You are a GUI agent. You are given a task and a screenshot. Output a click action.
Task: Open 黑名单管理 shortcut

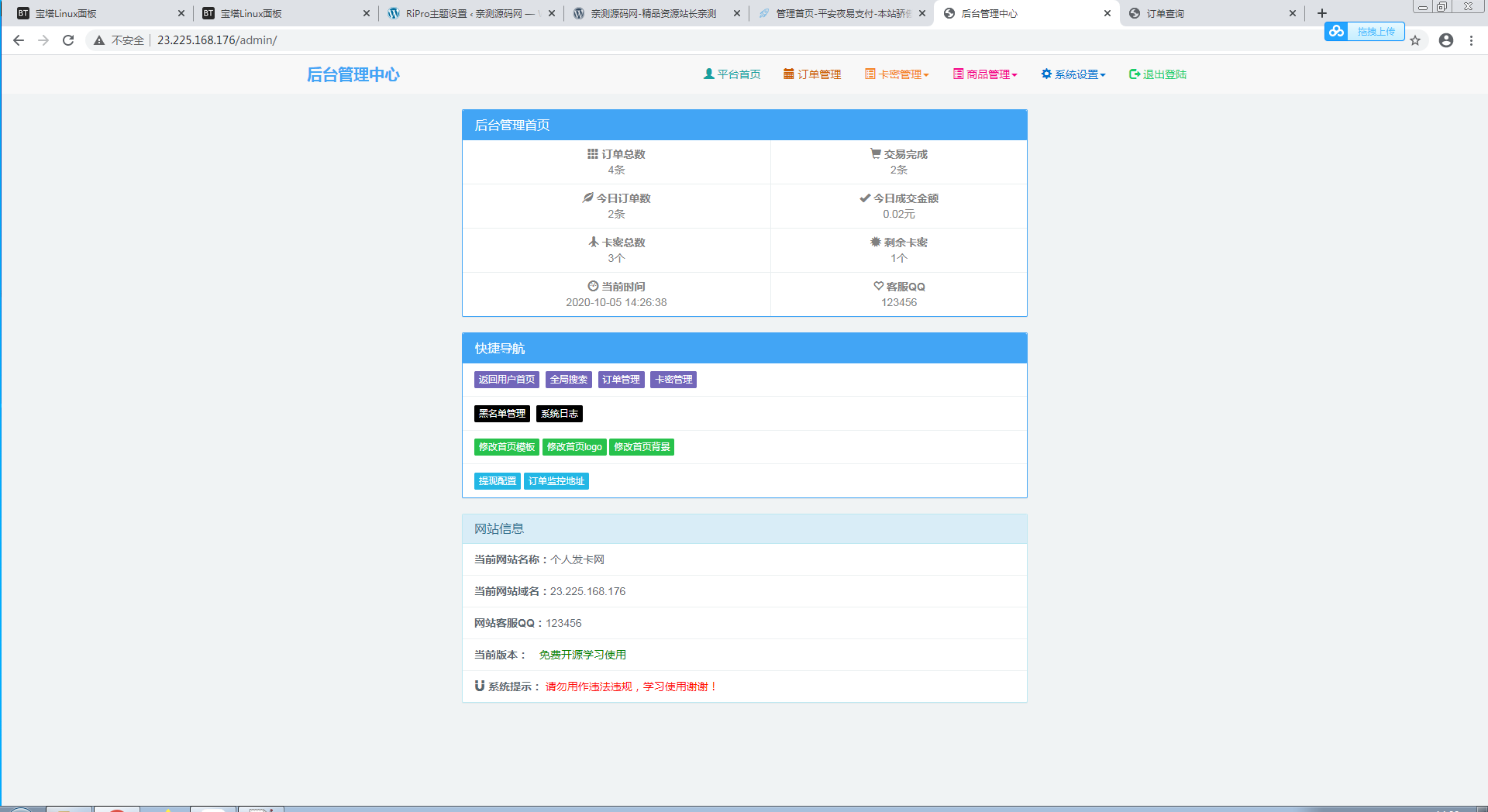pos(502,414)
